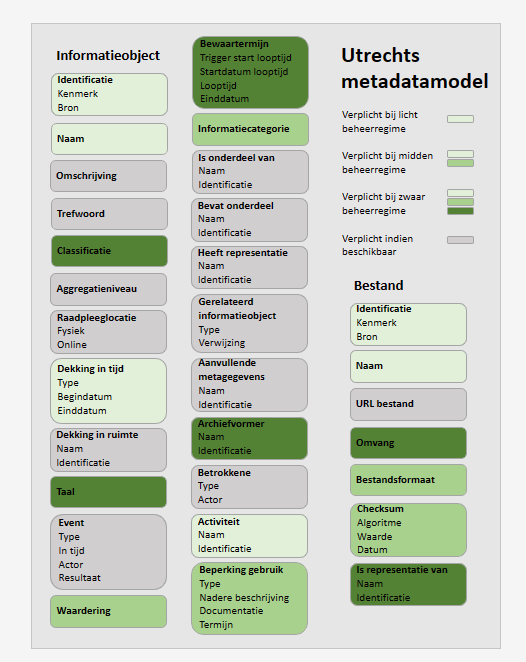Select the Archiefvormer block
Viewport: 526px width, 662px height.
click(249, 438)
